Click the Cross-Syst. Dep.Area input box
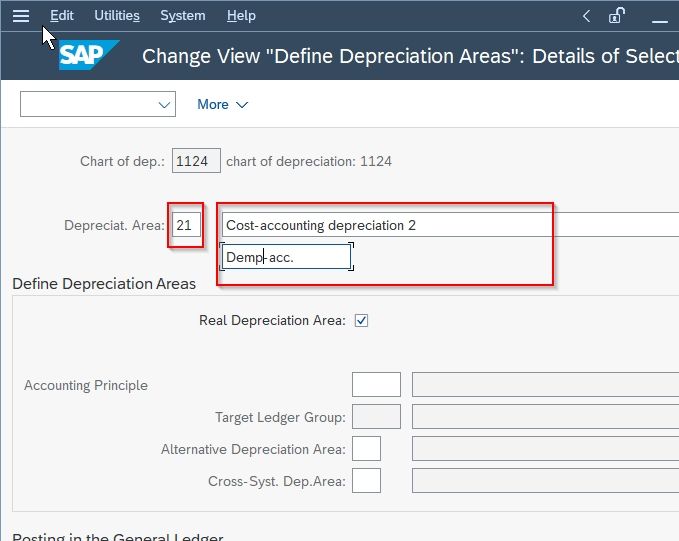This screenshot has height=541, width=679. click(366, 480)
